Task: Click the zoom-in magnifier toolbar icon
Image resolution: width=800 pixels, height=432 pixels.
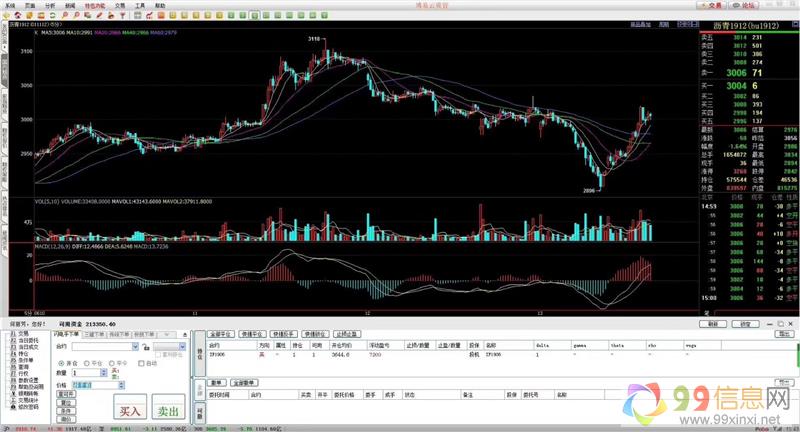Action: (65, 17)
